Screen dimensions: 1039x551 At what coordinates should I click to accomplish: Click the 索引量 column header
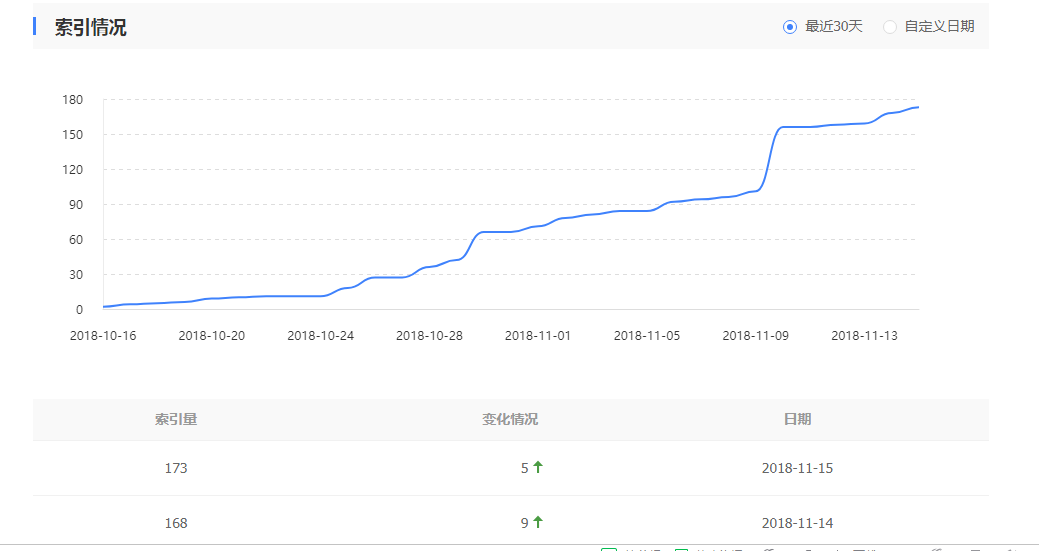pos(176,419)
